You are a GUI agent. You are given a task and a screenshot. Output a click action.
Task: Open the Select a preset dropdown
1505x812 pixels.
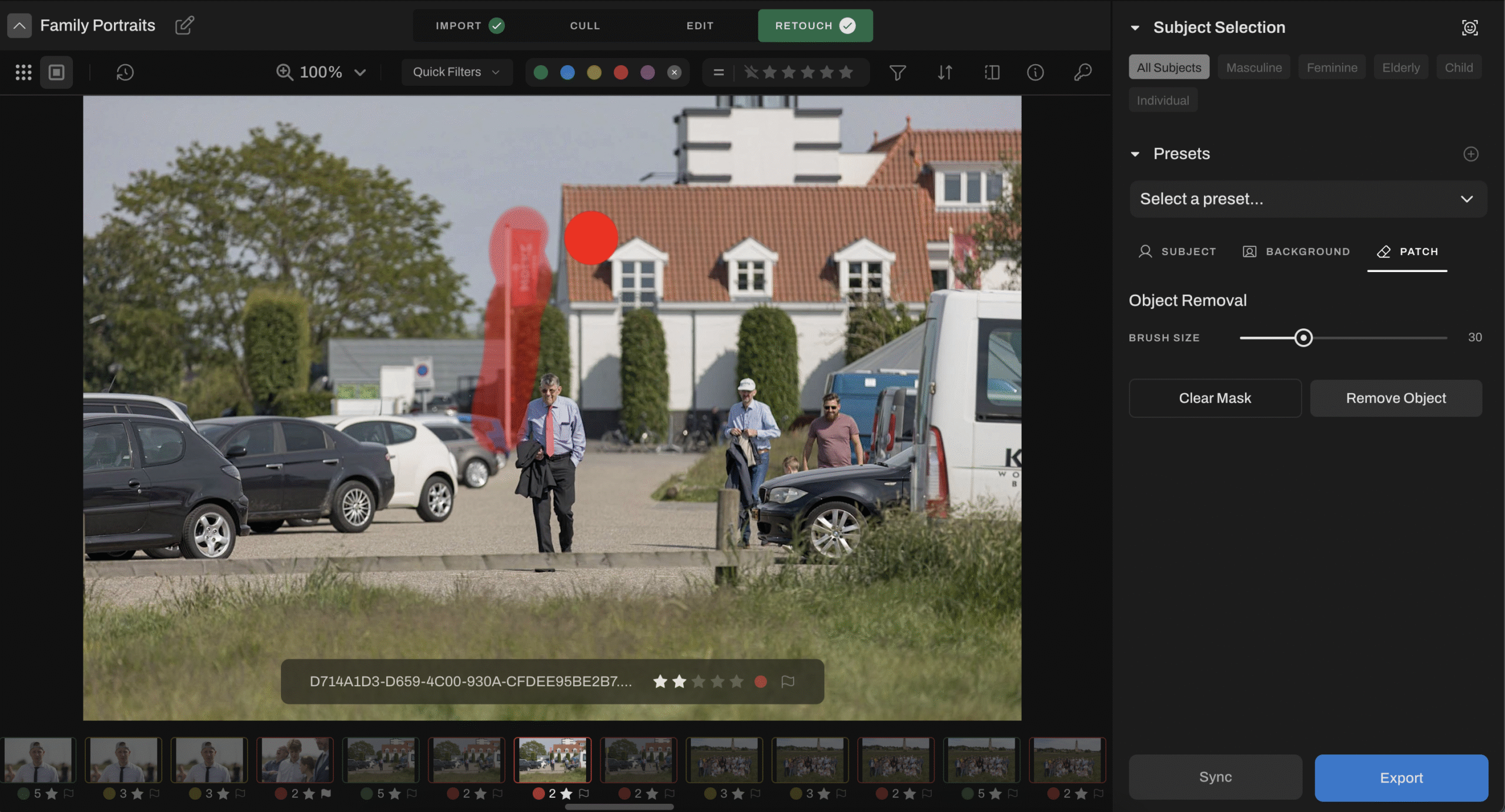(x=1307, y=199)
